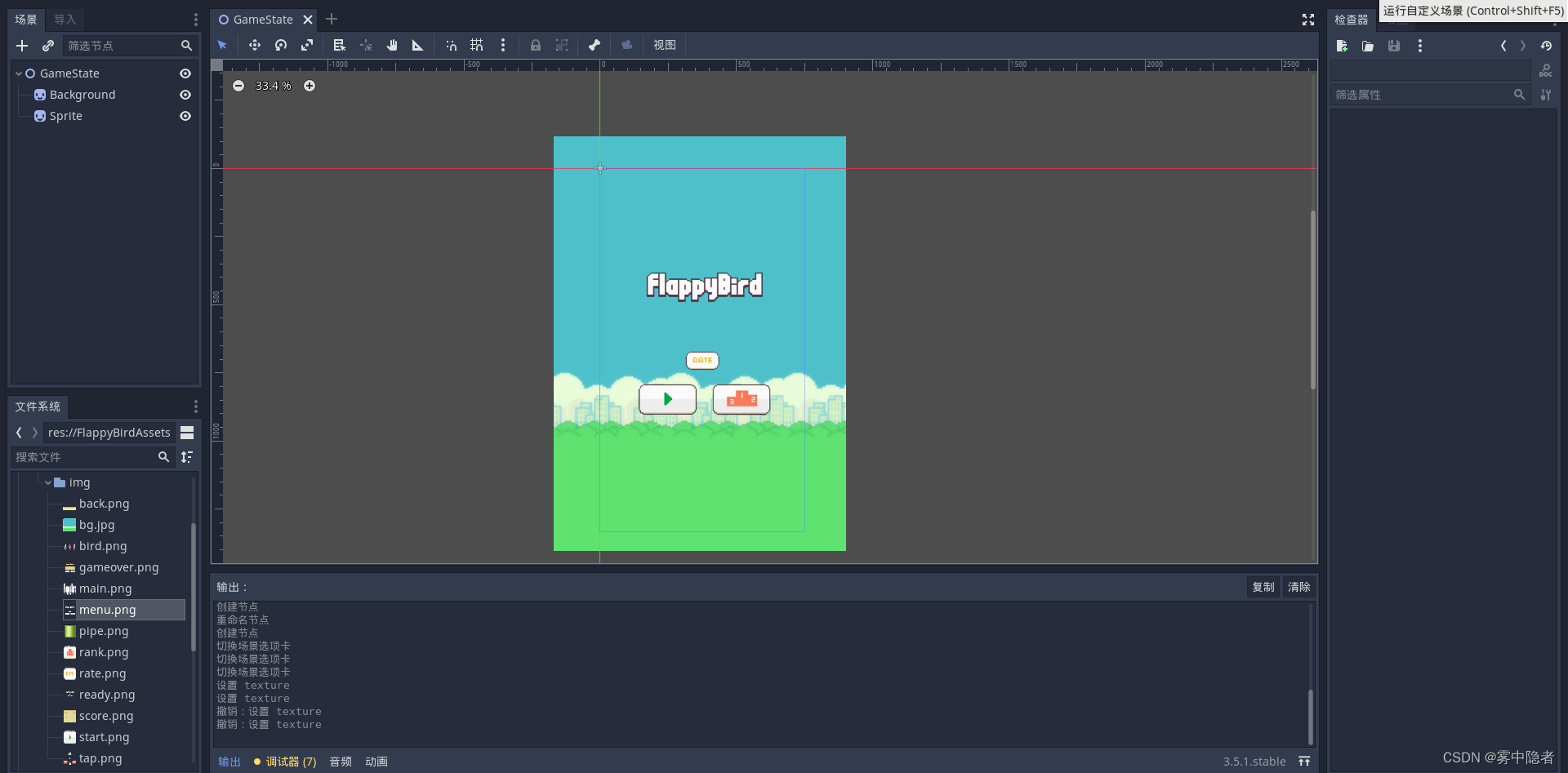Screen dimensions: 1568x773
Task: Click the 复制 copy output button
Action: (1263, 587)
